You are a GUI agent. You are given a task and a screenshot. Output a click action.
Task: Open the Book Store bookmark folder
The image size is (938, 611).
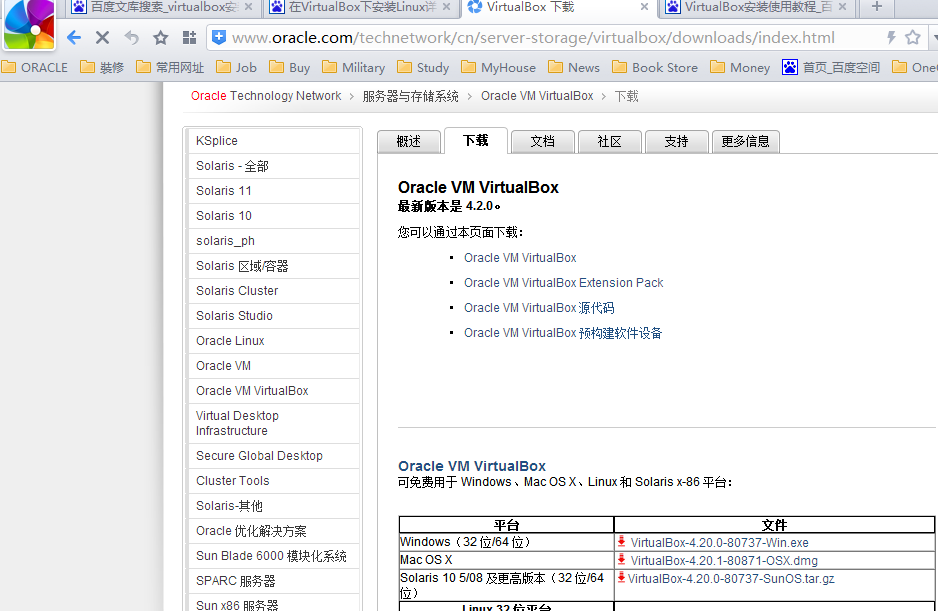coord(655,67)
